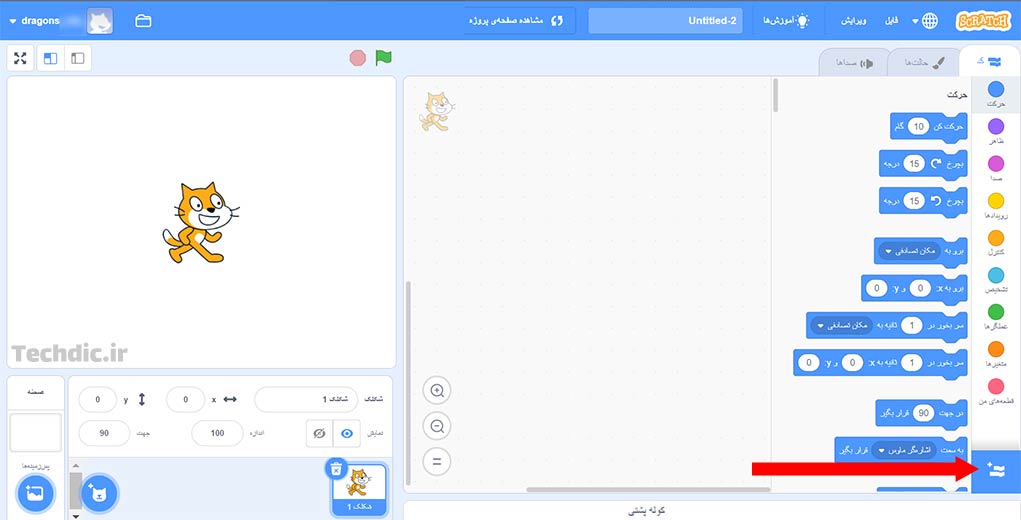
Task: Stop the project with the red stop button
Action: click(x=357, y=58)
